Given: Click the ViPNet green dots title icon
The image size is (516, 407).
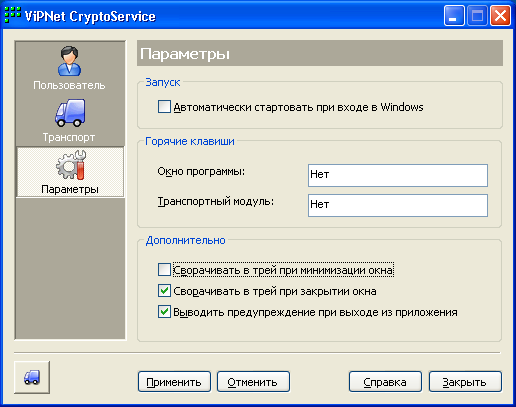Looking at the screenshot, I should click(13, 15).
